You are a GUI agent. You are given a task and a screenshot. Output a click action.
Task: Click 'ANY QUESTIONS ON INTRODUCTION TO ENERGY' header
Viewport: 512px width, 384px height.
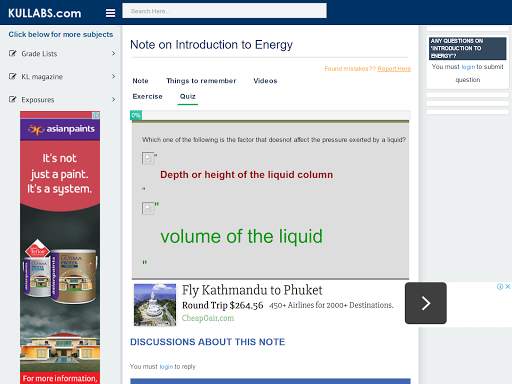coord(467,48)
